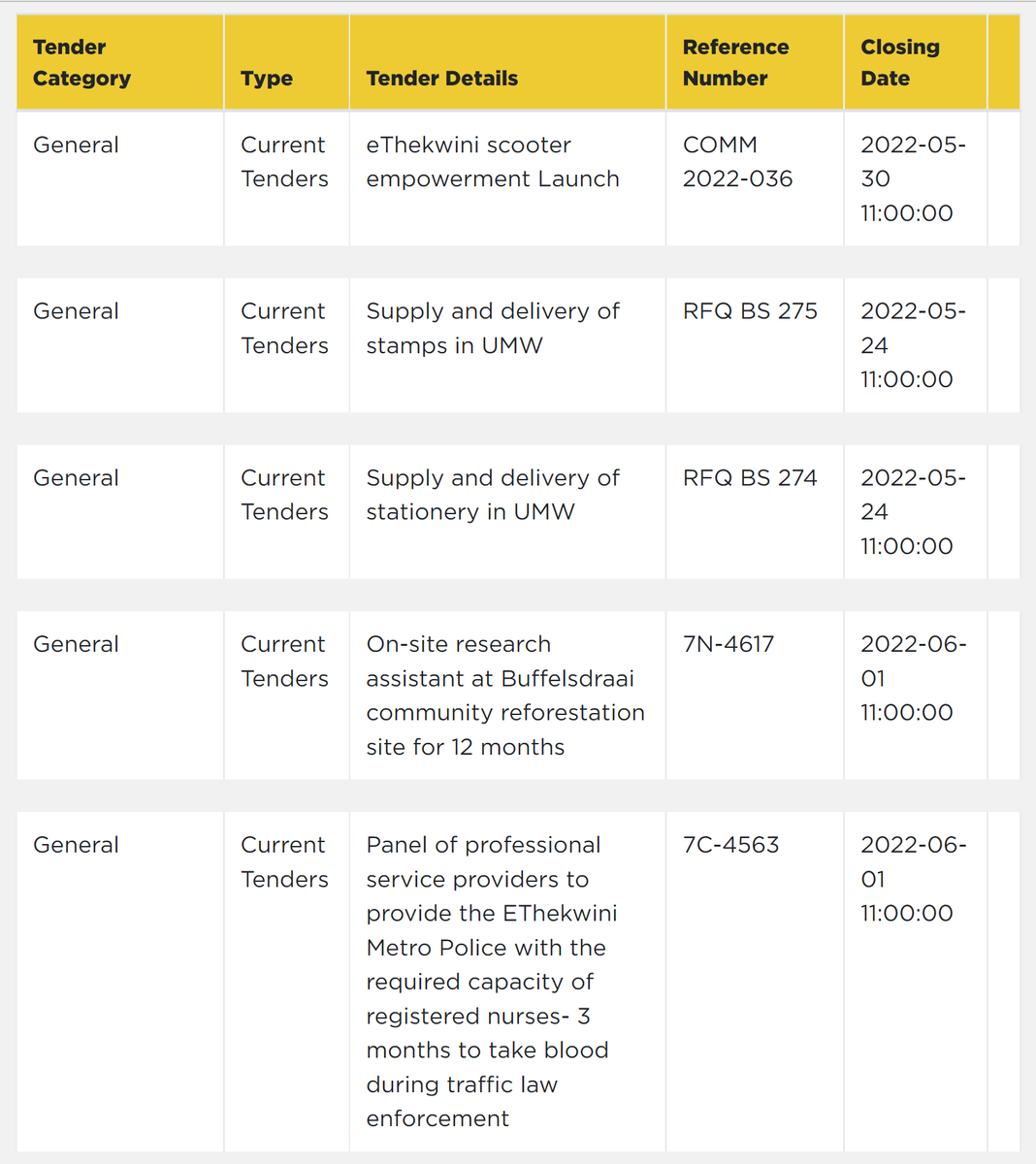1036x1164 pixels.
Task: Select reference number COMM 2022-036
Action: 737,162
